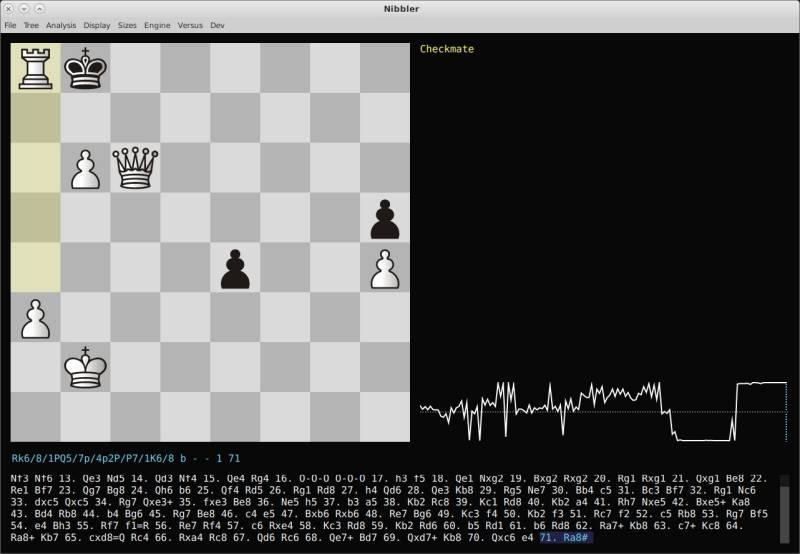Click the black pawn on h5
This screenshot has height=554, width=800.
pyautogui.click(x=385, y=217)
